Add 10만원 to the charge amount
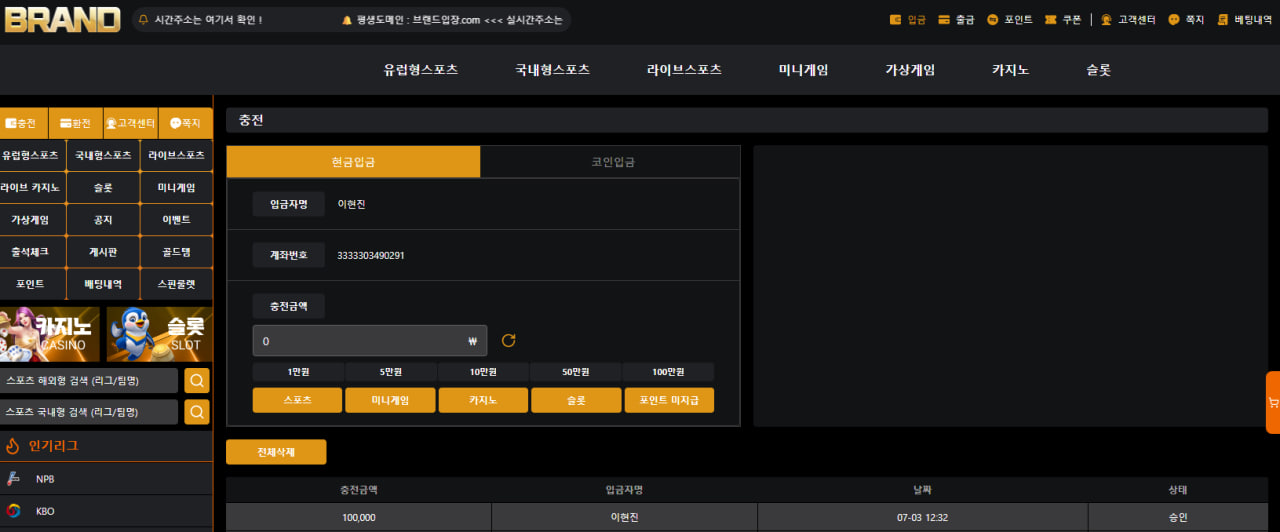The width and height of the screenshot is (1280, 532). (483, 372)
